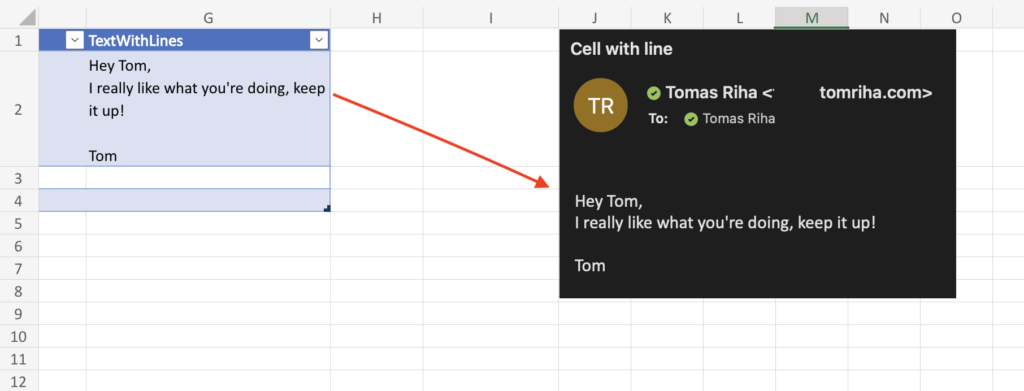Open the filter dropdown left of TextWithLines

75,41
